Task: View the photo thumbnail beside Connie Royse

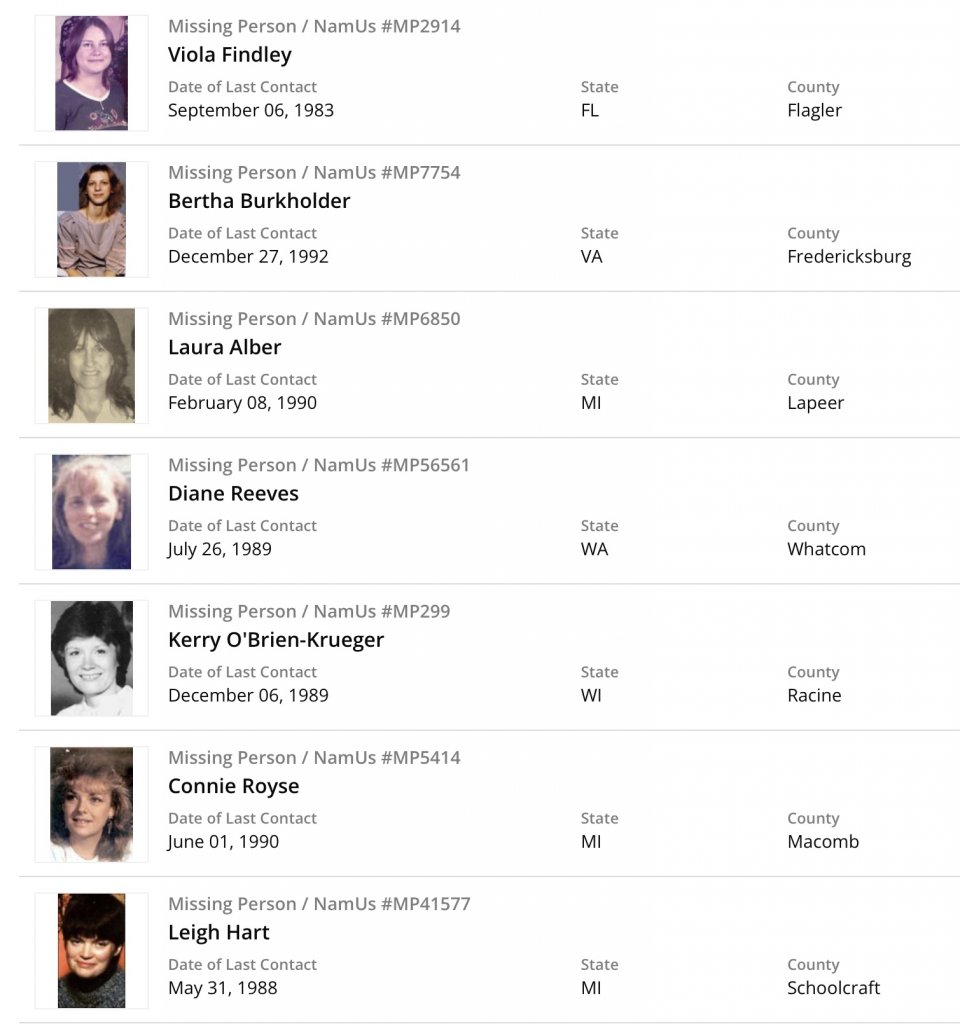Action: point(91,804)
